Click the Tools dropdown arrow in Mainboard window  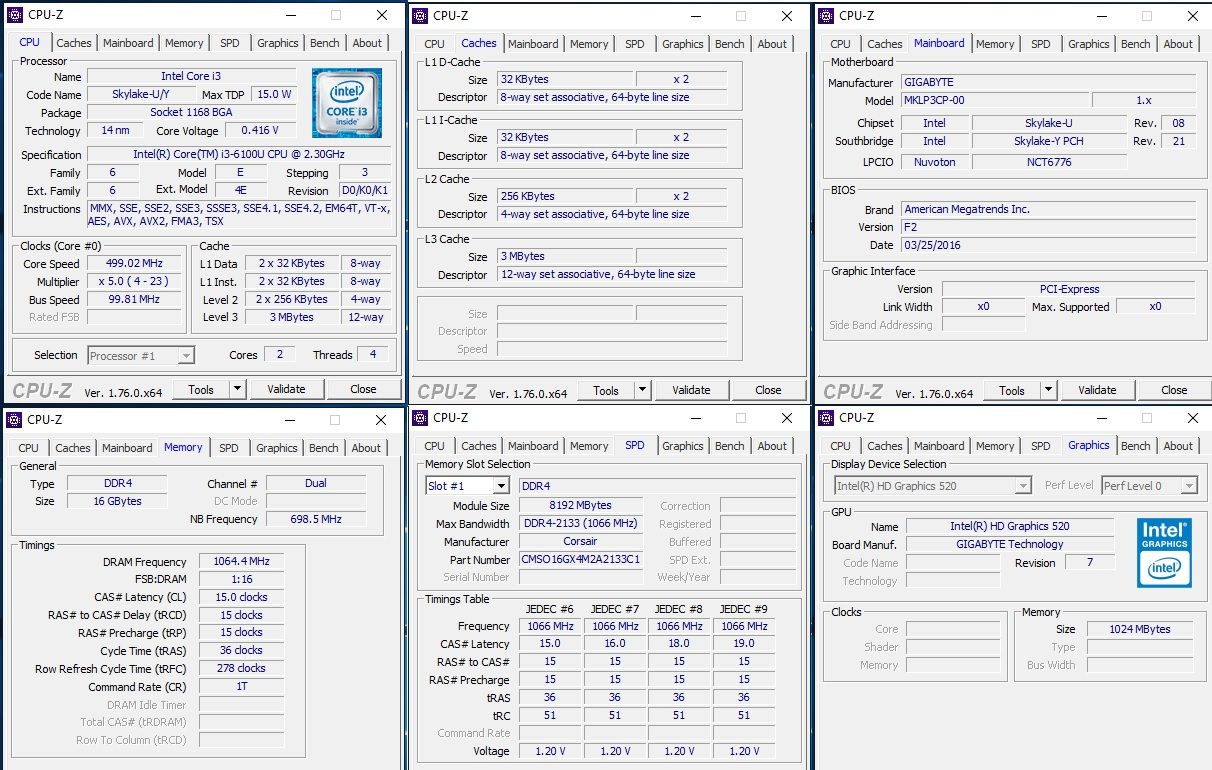(x=1048, y=390)
